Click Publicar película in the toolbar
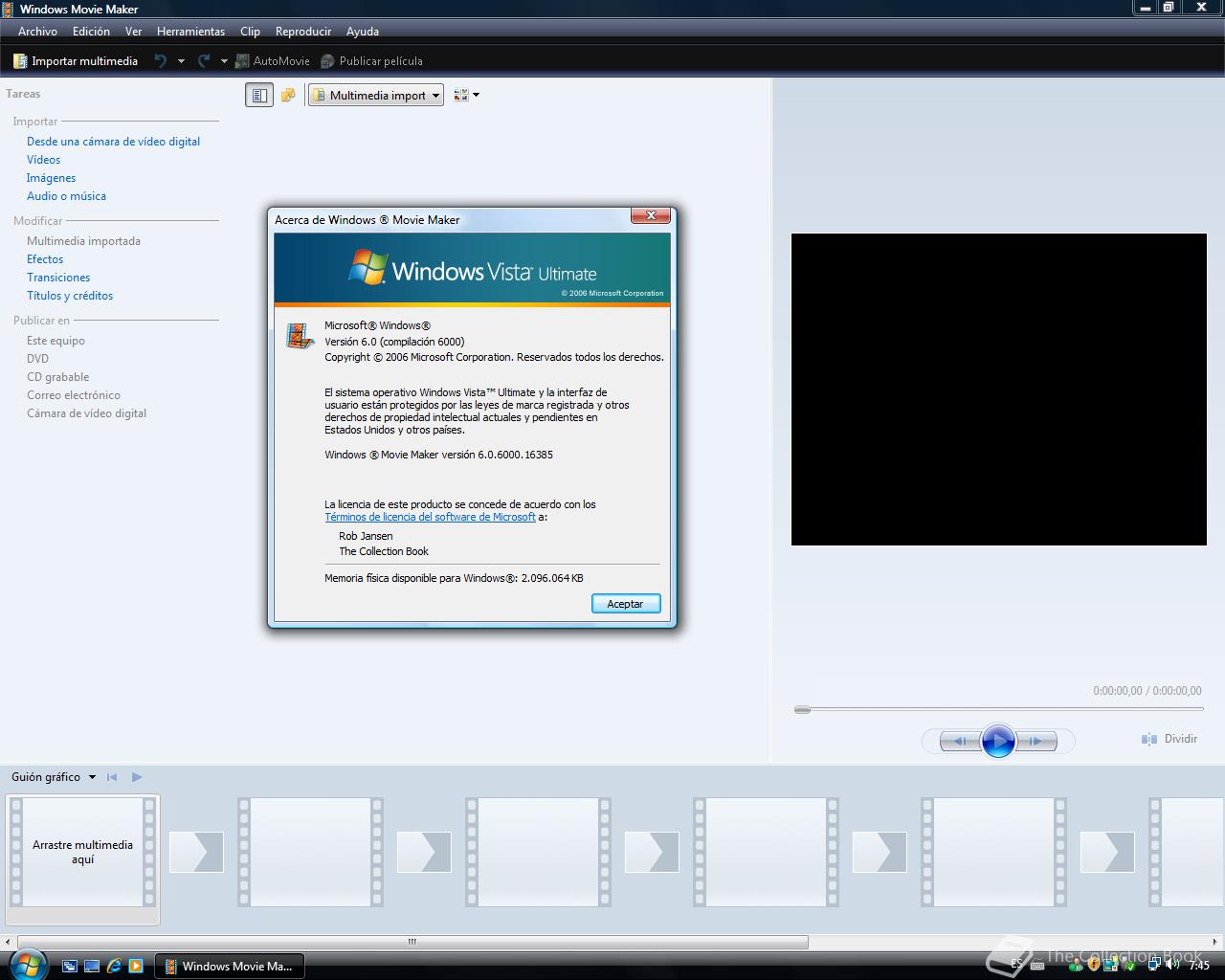Viewport: 1225px width, 980px height. click(x=371, y=60)
